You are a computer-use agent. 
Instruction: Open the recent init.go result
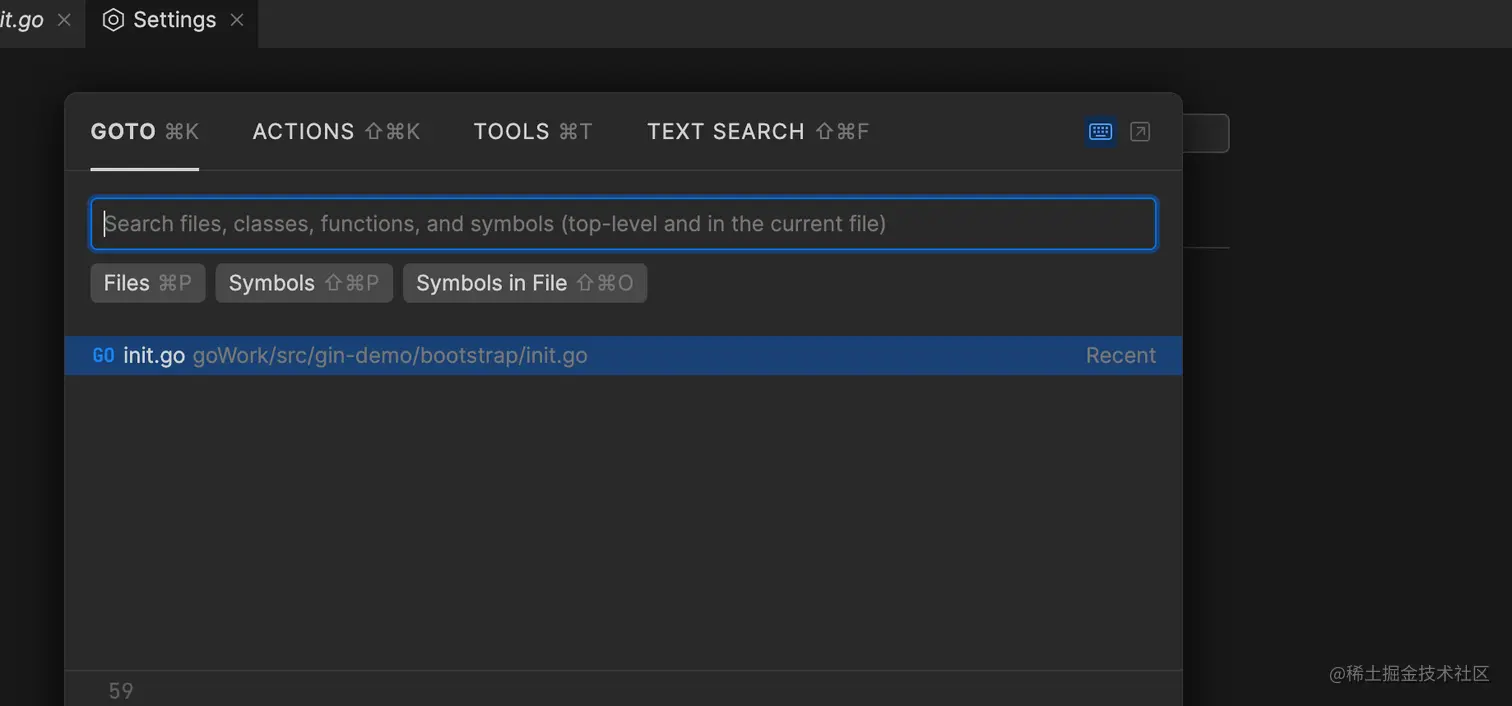pos(623,356)
